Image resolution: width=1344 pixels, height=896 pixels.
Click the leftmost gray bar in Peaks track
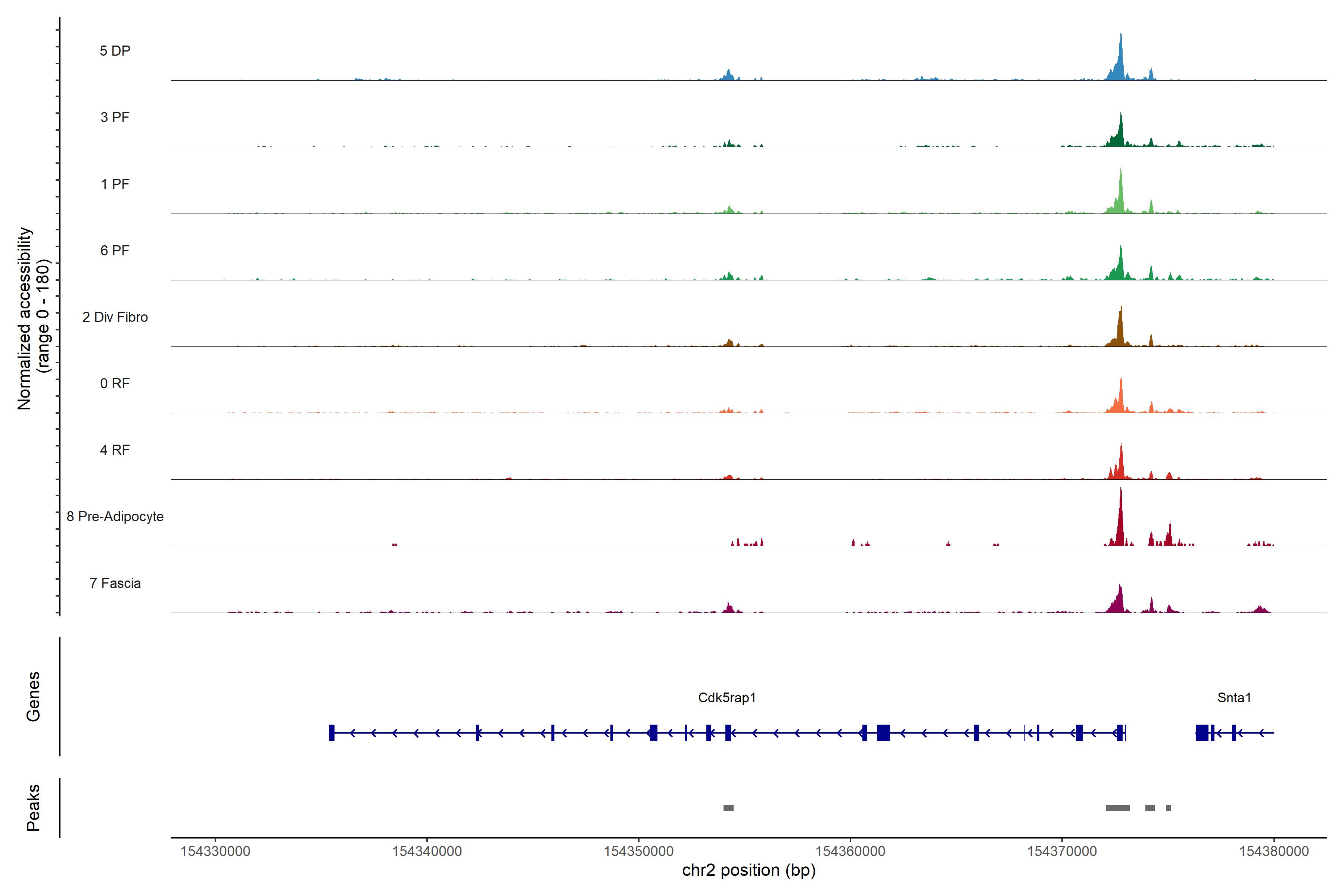(728, 808)
